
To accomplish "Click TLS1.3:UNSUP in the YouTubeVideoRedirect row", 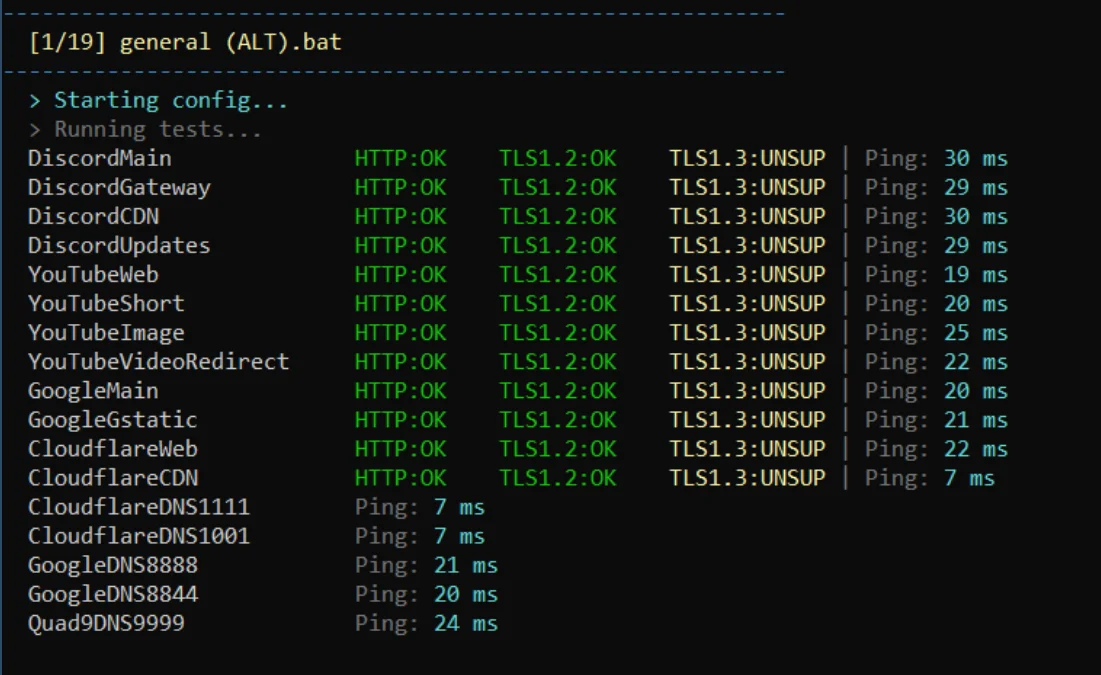I will (x=747, y=362).
